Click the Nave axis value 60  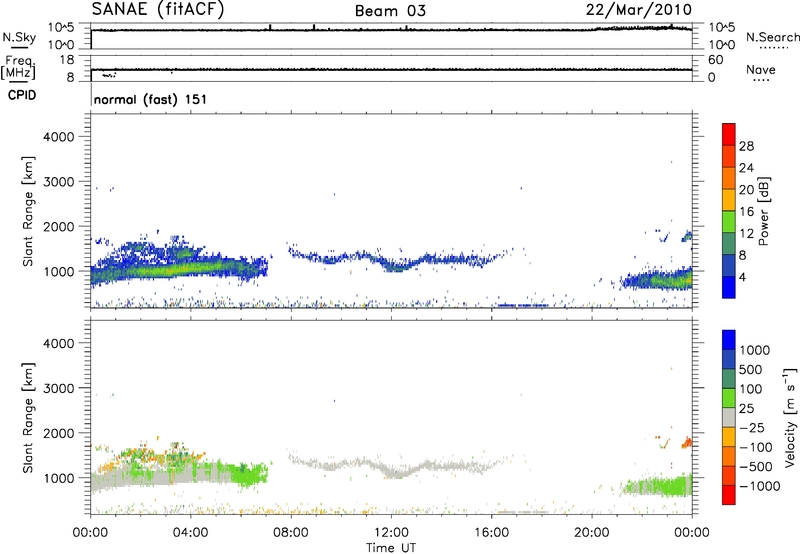click(716, 60)
